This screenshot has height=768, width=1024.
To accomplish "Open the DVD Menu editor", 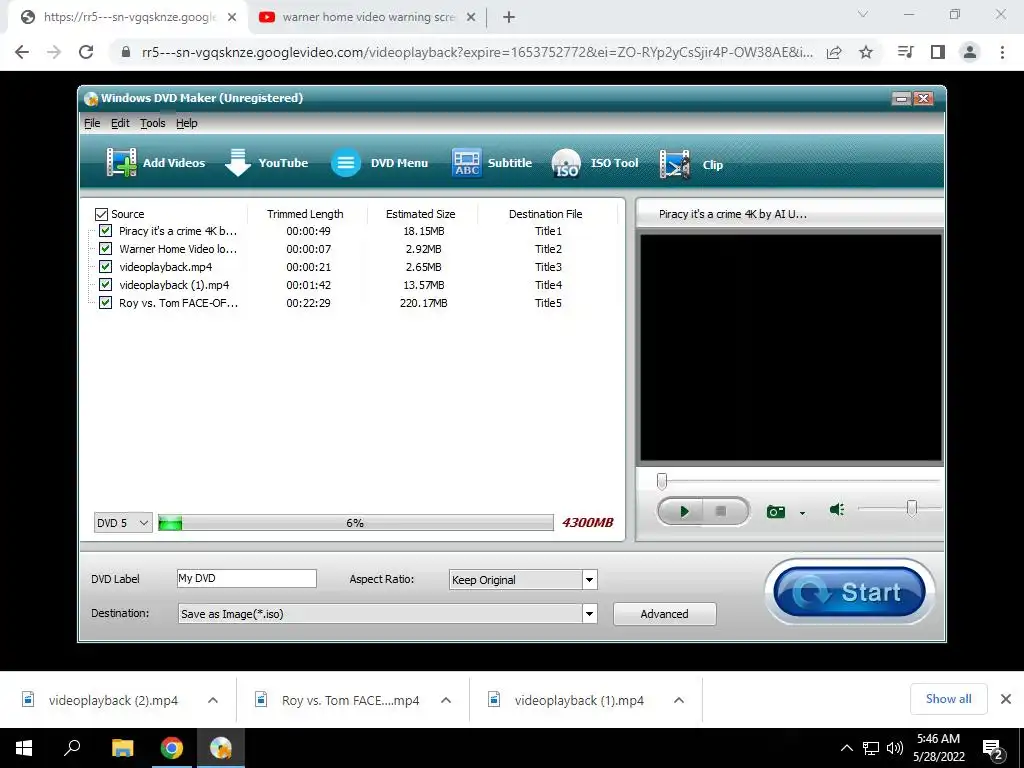I will tap(379, 163).
